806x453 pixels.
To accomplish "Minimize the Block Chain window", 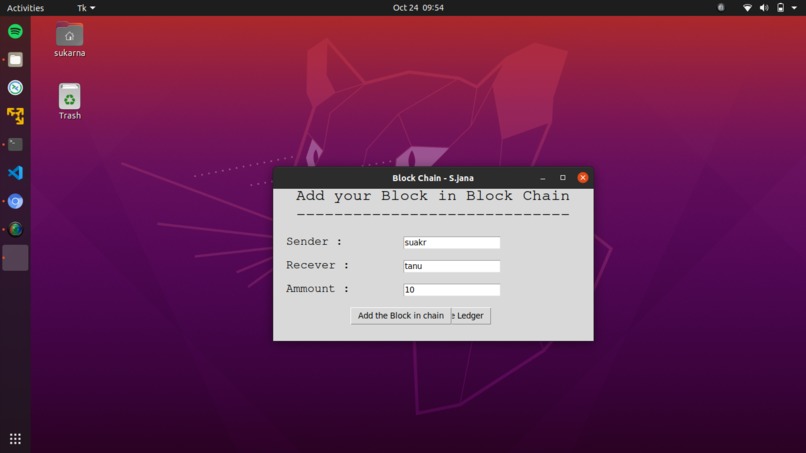I will pos(543,178).
